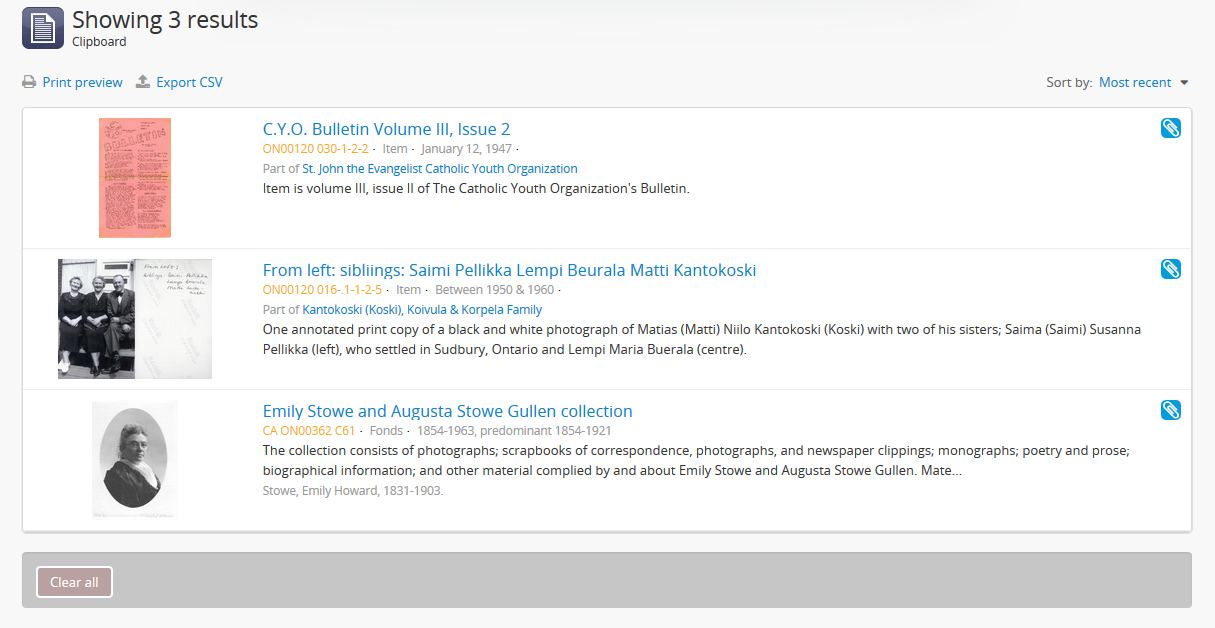The image size is (1215, 628).
Task: Click the black and white siblings photo thumbnail
Action: pyautogui.click(x=135, y=319)
